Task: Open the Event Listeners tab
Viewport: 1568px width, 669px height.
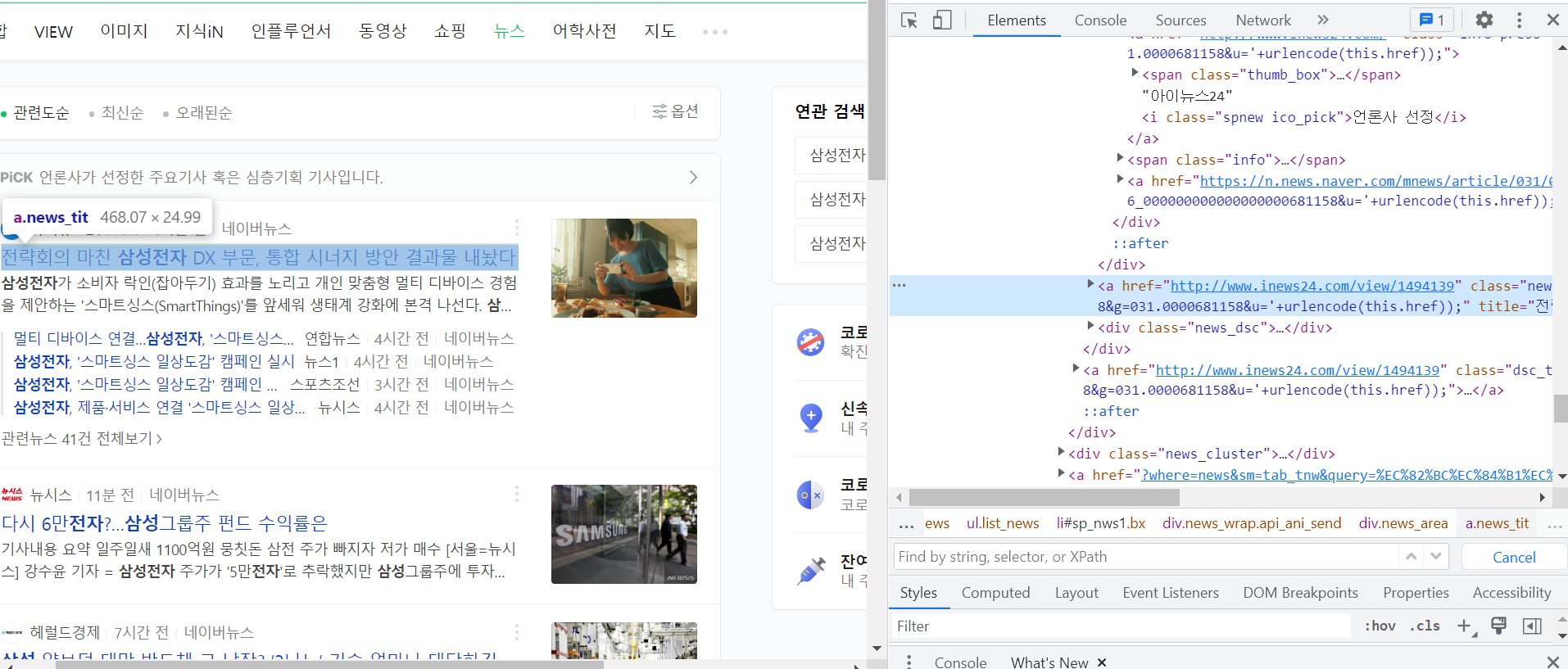Action: click(x=1171, y=593)
